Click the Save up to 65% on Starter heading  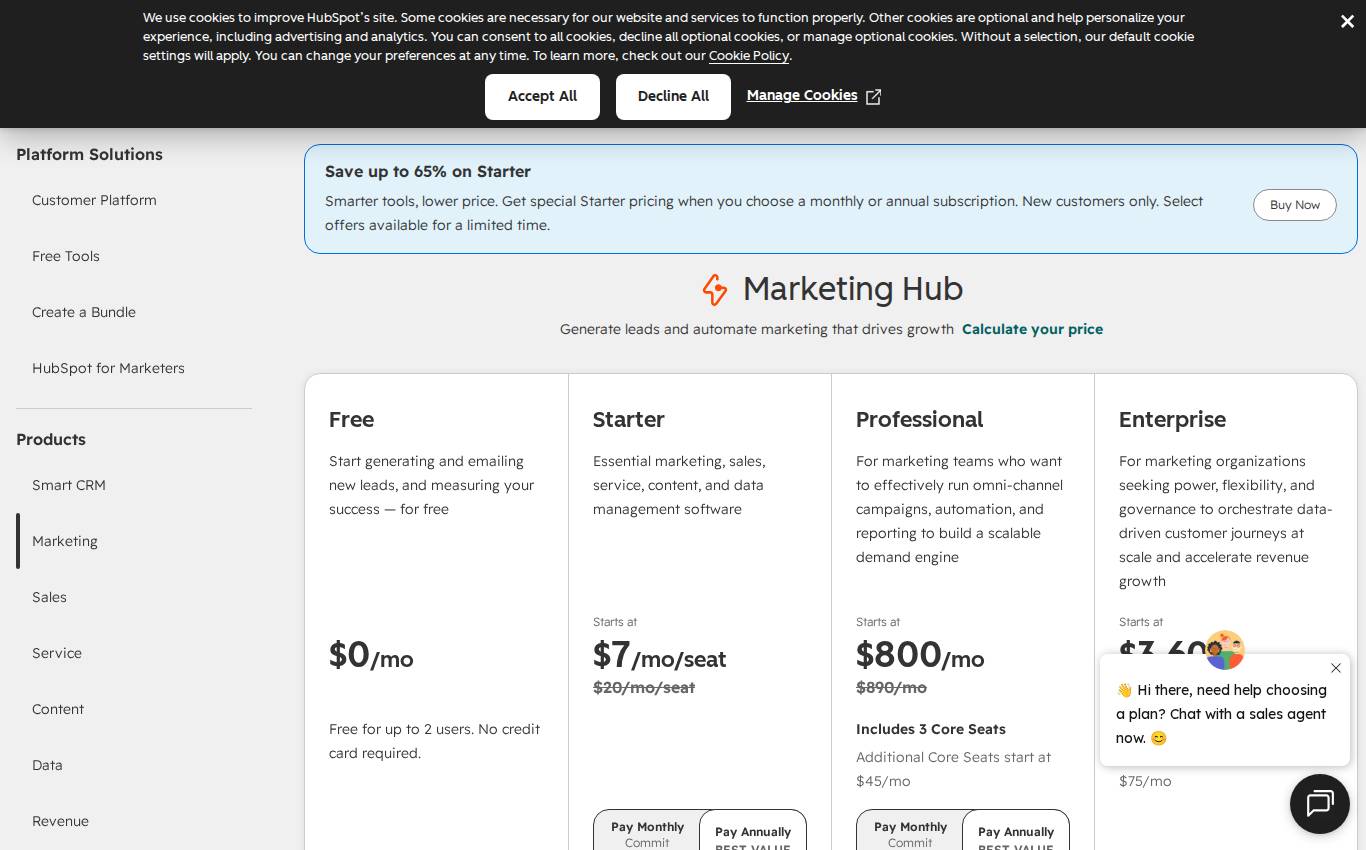coord(428,171)
